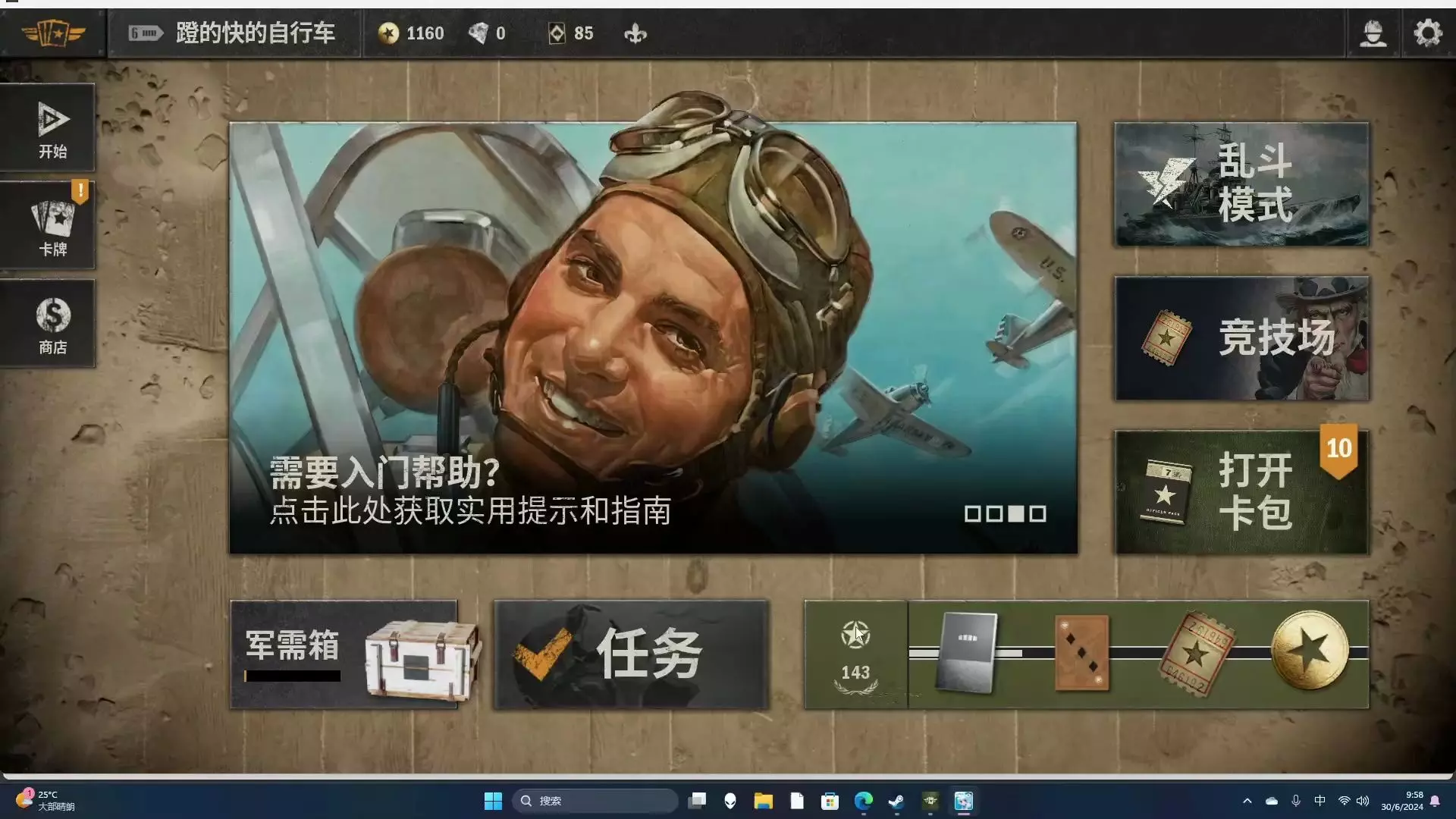
Task: Click the player profile icon
Action: (x=1373, y=33)
